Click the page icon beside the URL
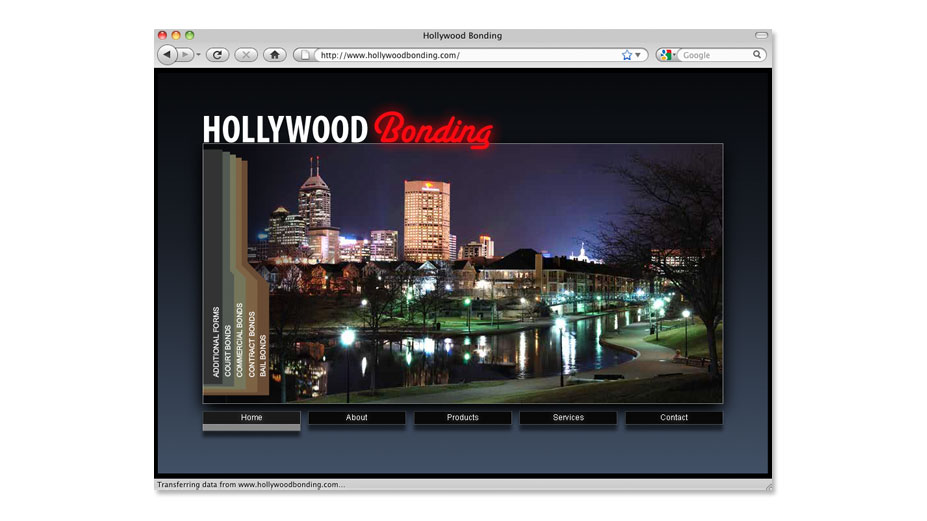927x521 pixels. 305,55
